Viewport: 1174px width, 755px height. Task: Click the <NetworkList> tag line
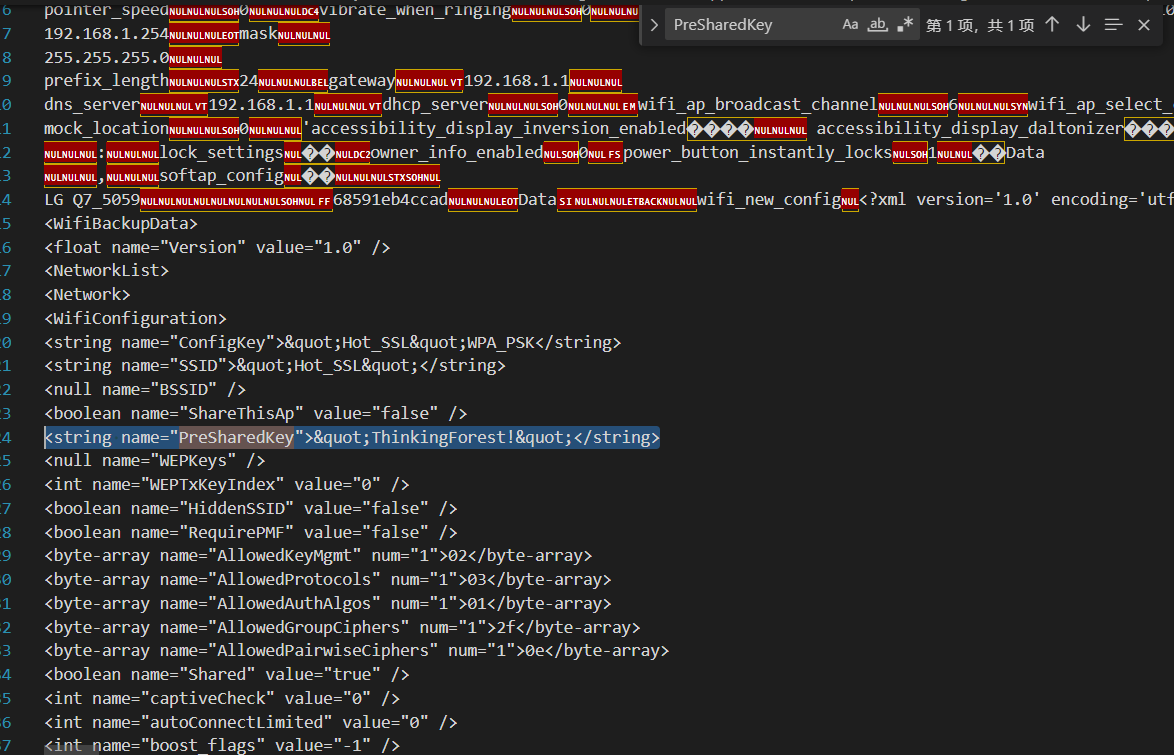106,270
